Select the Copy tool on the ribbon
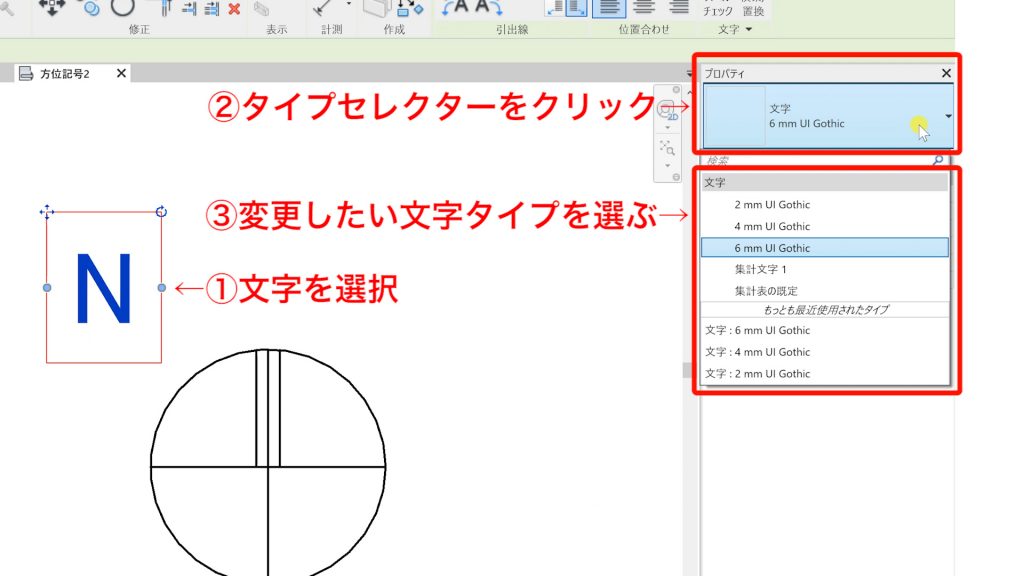This screenshot has width=1024, height=576. click(x=90, y=9)
